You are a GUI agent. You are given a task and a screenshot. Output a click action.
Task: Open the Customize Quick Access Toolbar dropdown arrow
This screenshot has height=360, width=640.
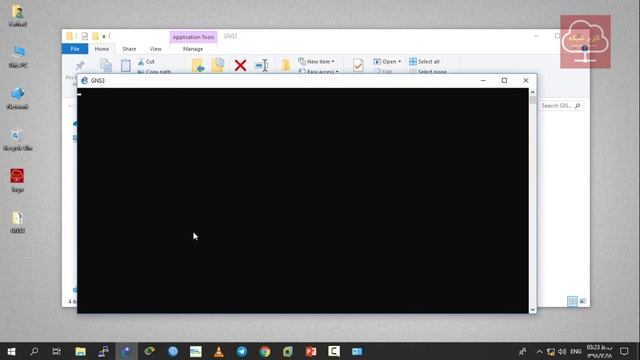pyautogui.click(x=104, y=36)
